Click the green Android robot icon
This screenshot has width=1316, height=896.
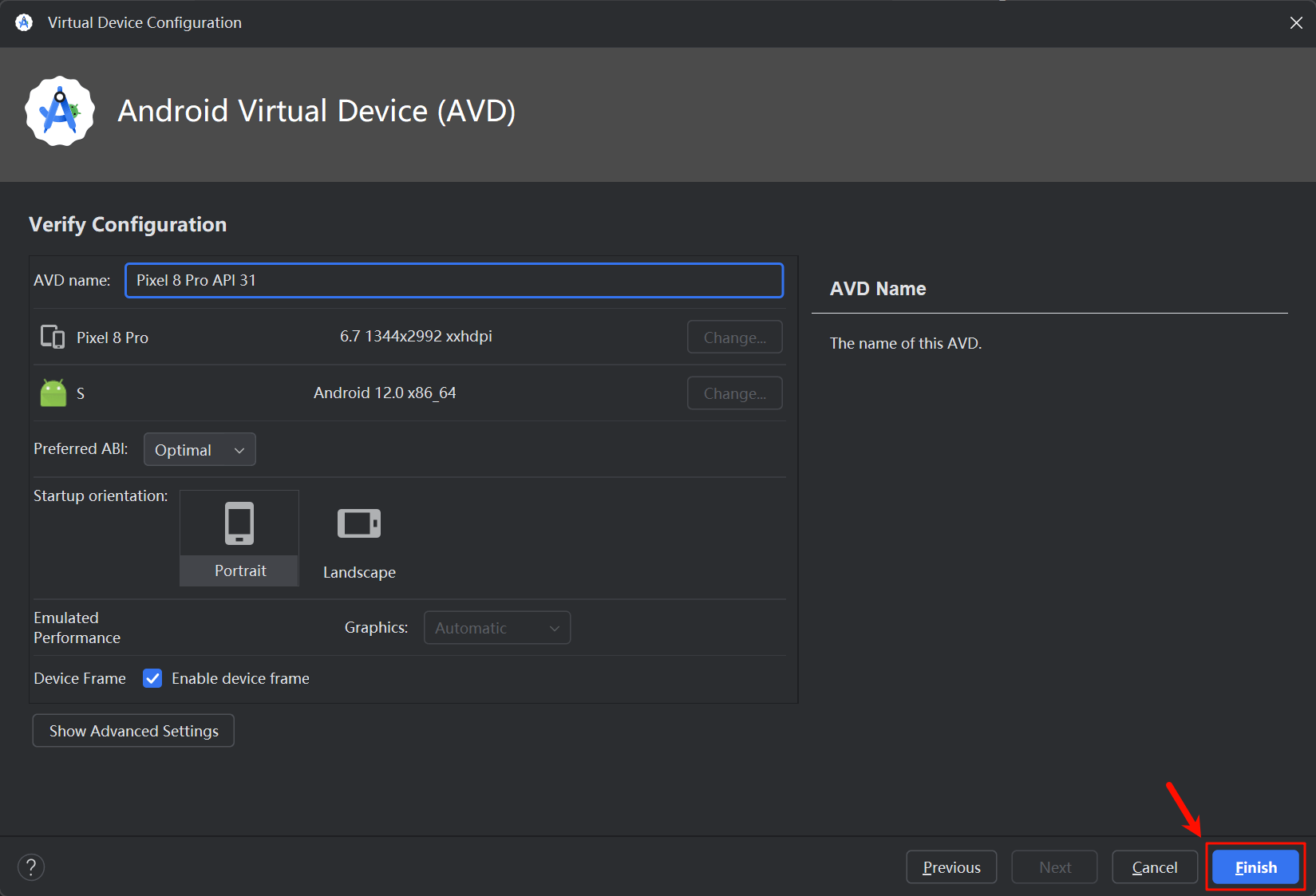53,393
